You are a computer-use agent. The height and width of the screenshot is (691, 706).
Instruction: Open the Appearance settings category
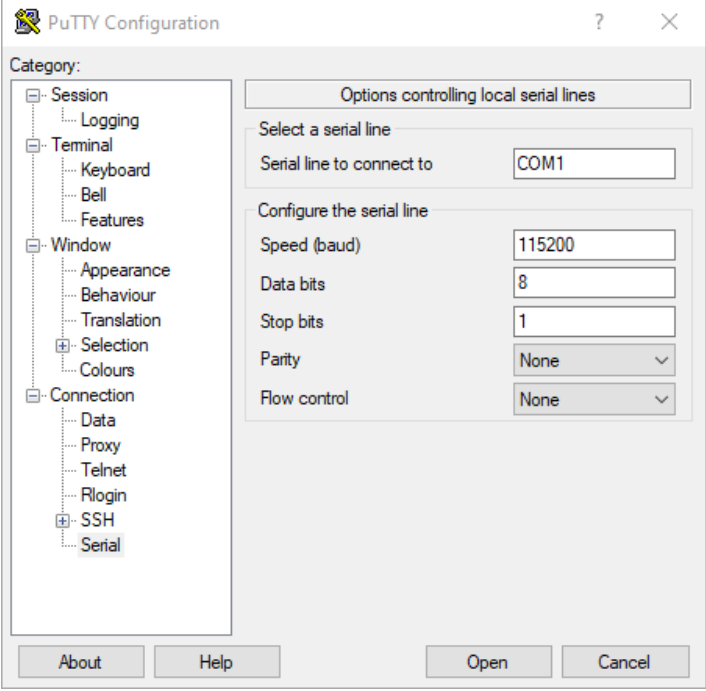tap(126, 270)
